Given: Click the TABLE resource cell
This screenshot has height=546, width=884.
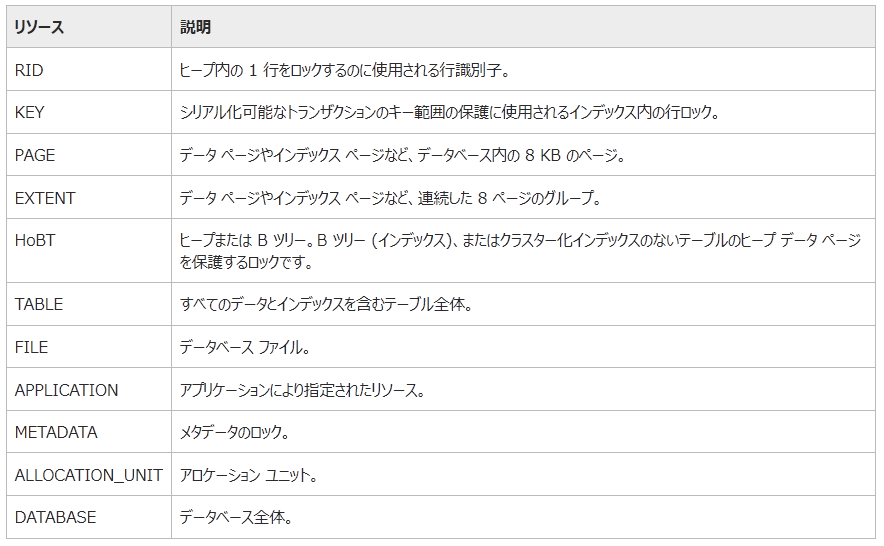Looking at the screenshot, I should (39, 304).
